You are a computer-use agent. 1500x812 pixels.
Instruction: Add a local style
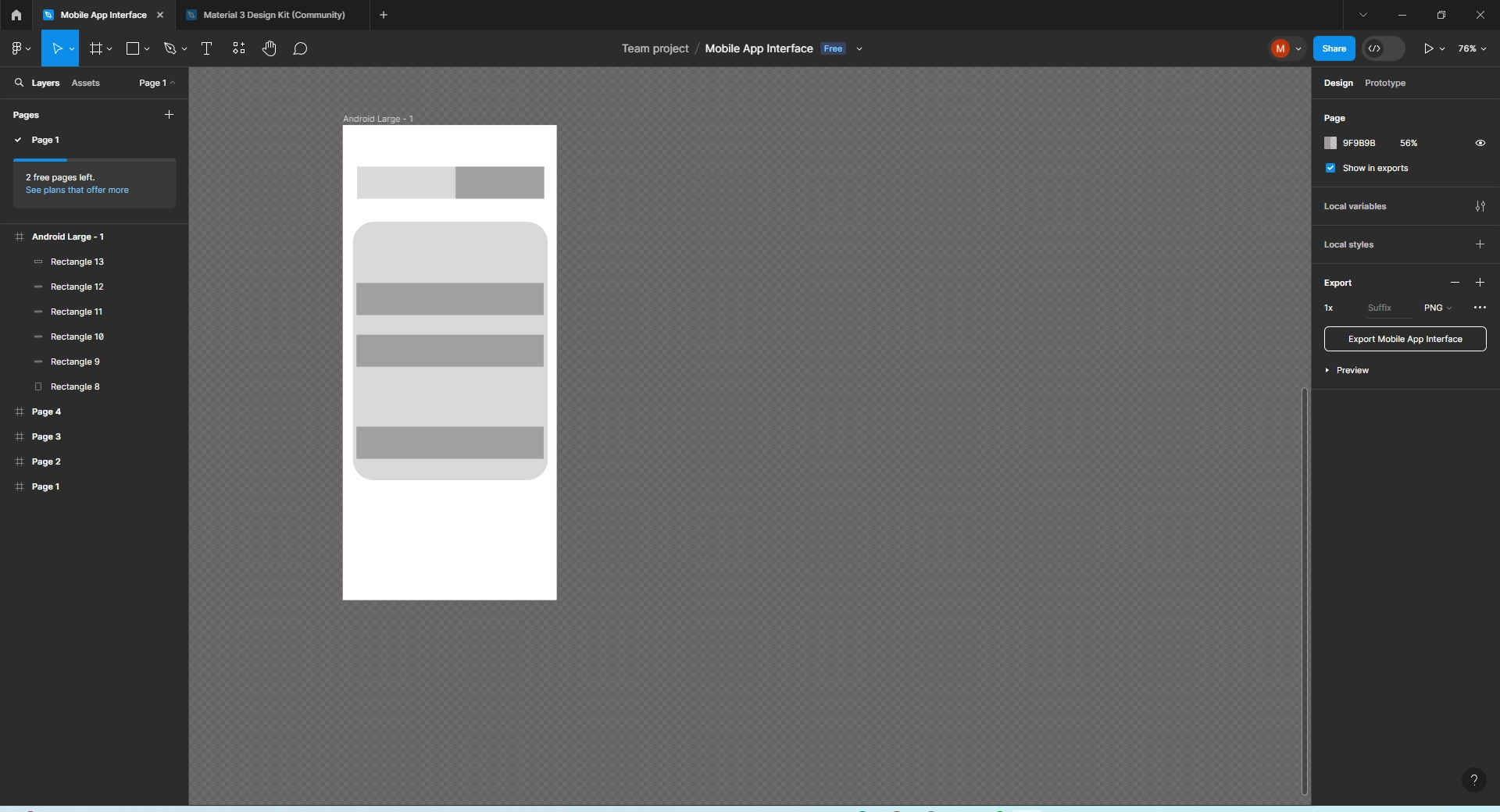coord(1480,244)
